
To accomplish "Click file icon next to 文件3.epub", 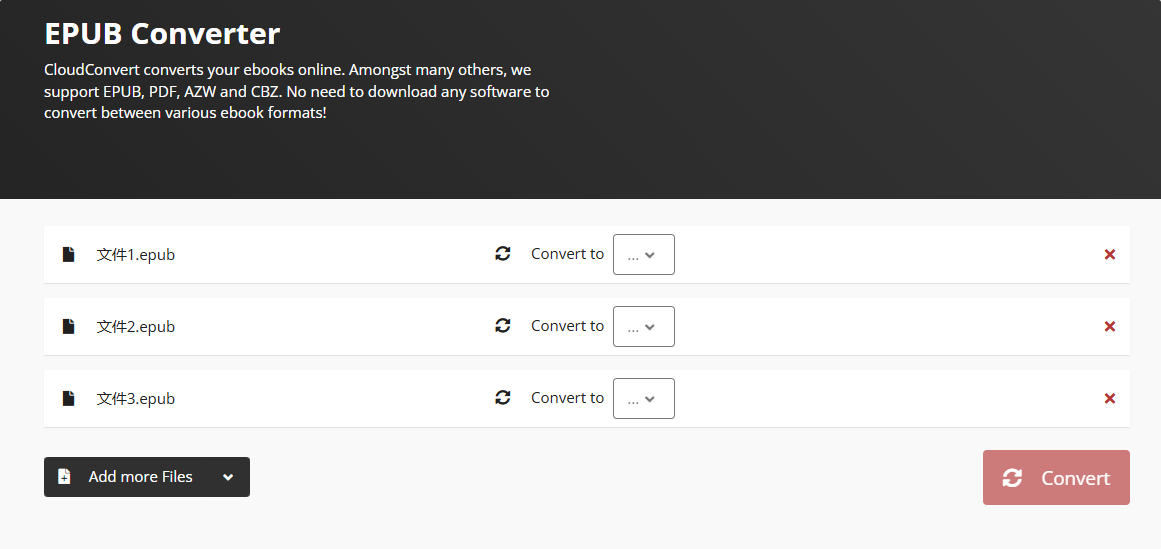I will 68,398.
